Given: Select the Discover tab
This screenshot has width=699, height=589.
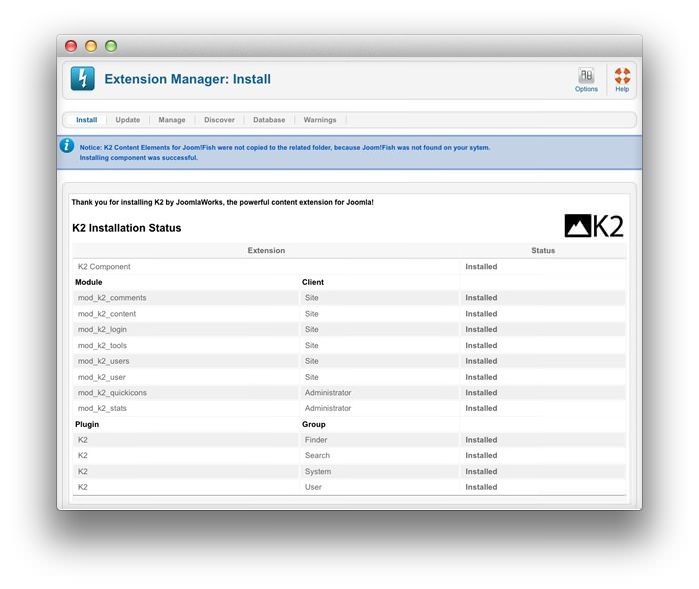Looking at the screenshot, I should click(x=219, y=120).
